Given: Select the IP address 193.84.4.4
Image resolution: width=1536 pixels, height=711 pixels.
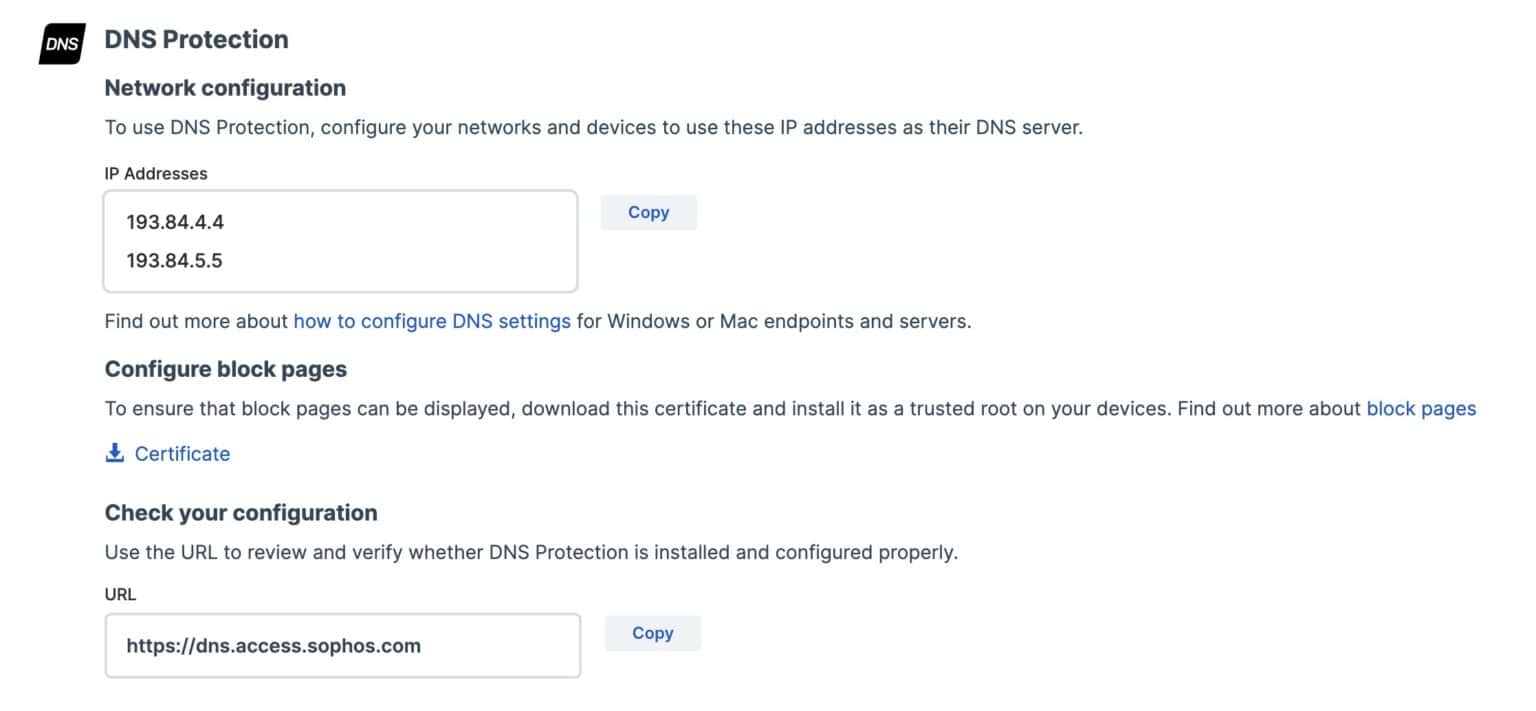Looking at the screenshot, I should [176, 221].
